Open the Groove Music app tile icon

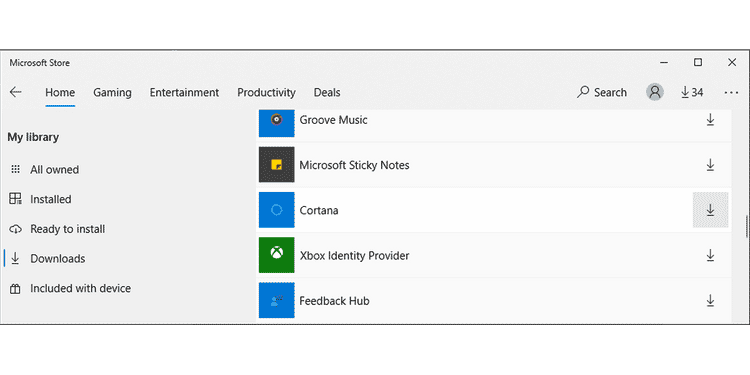tap(276, 123)
